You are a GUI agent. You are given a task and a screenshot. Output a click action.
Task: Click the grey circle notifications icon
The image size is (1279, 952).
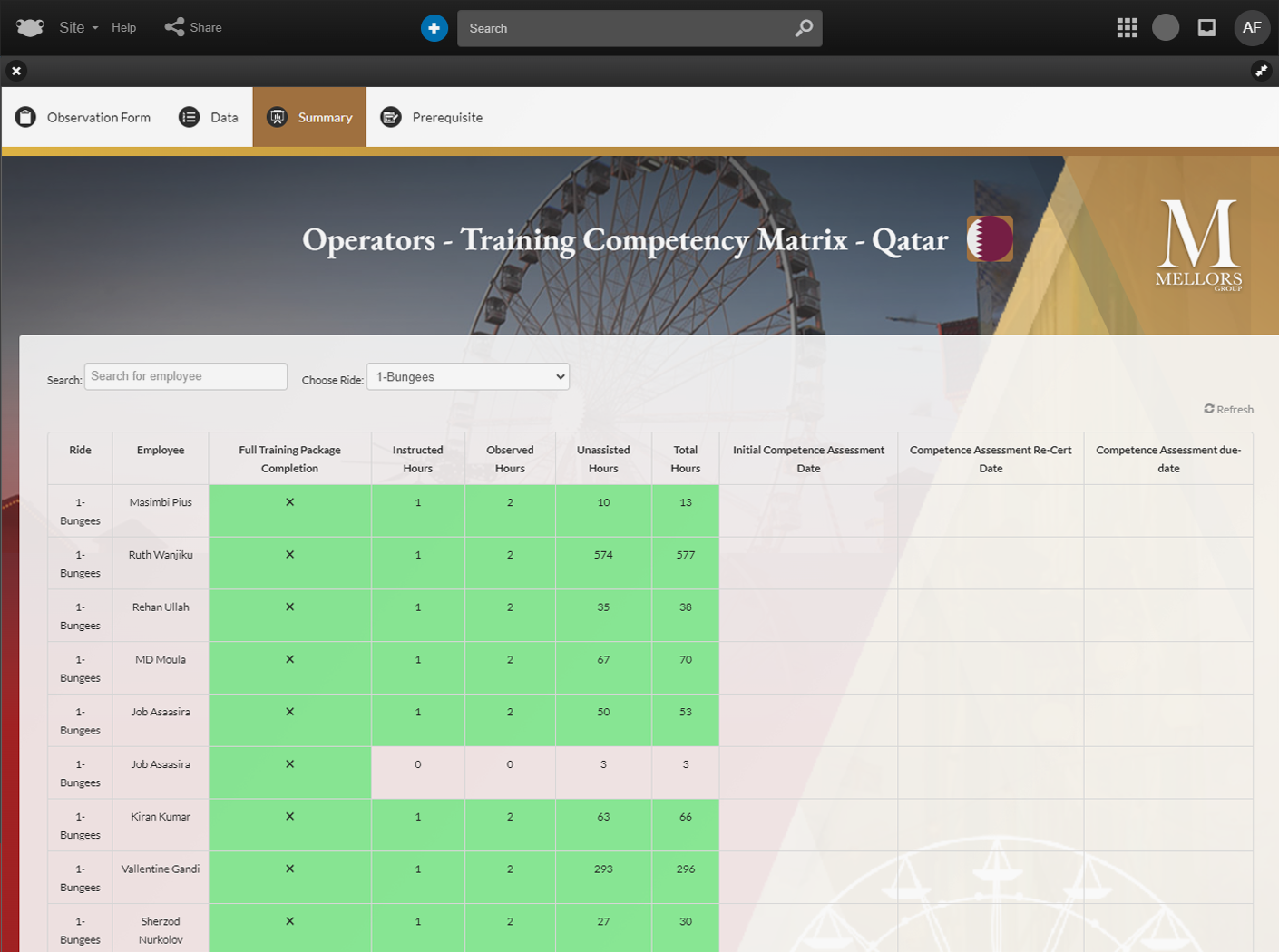(1166, 28)
